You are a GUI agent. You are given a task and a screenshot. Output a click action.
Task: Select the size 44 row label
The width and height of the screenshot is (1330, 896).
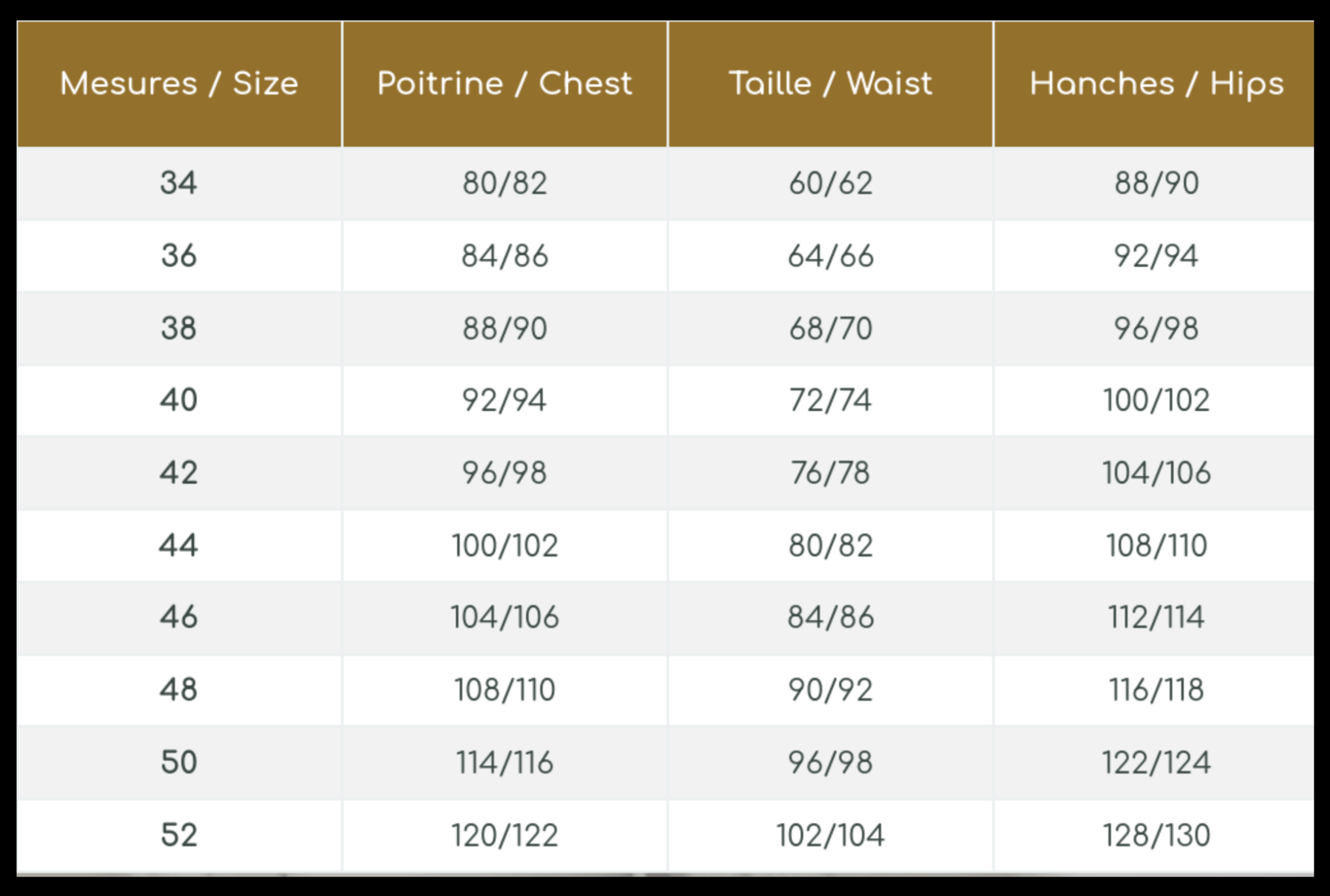click(179, 545)
